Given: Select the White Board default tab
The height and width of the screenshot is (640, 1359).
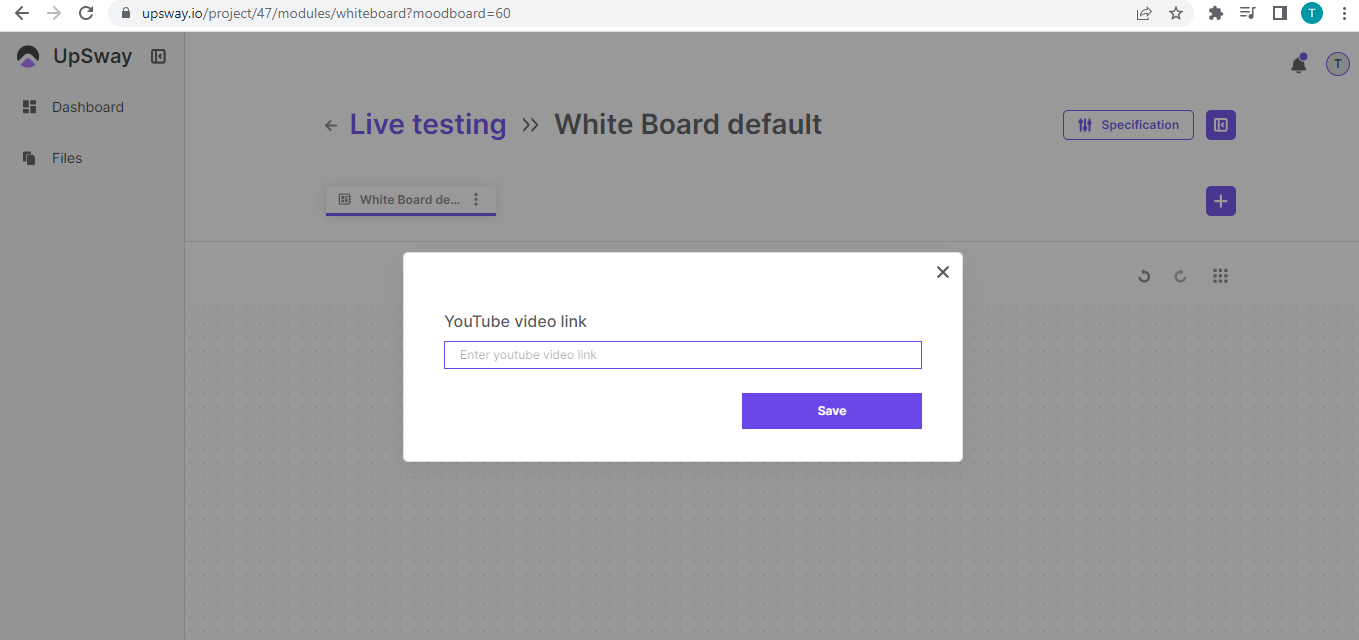Looking at the screenshot, I should tap(400, 200).
